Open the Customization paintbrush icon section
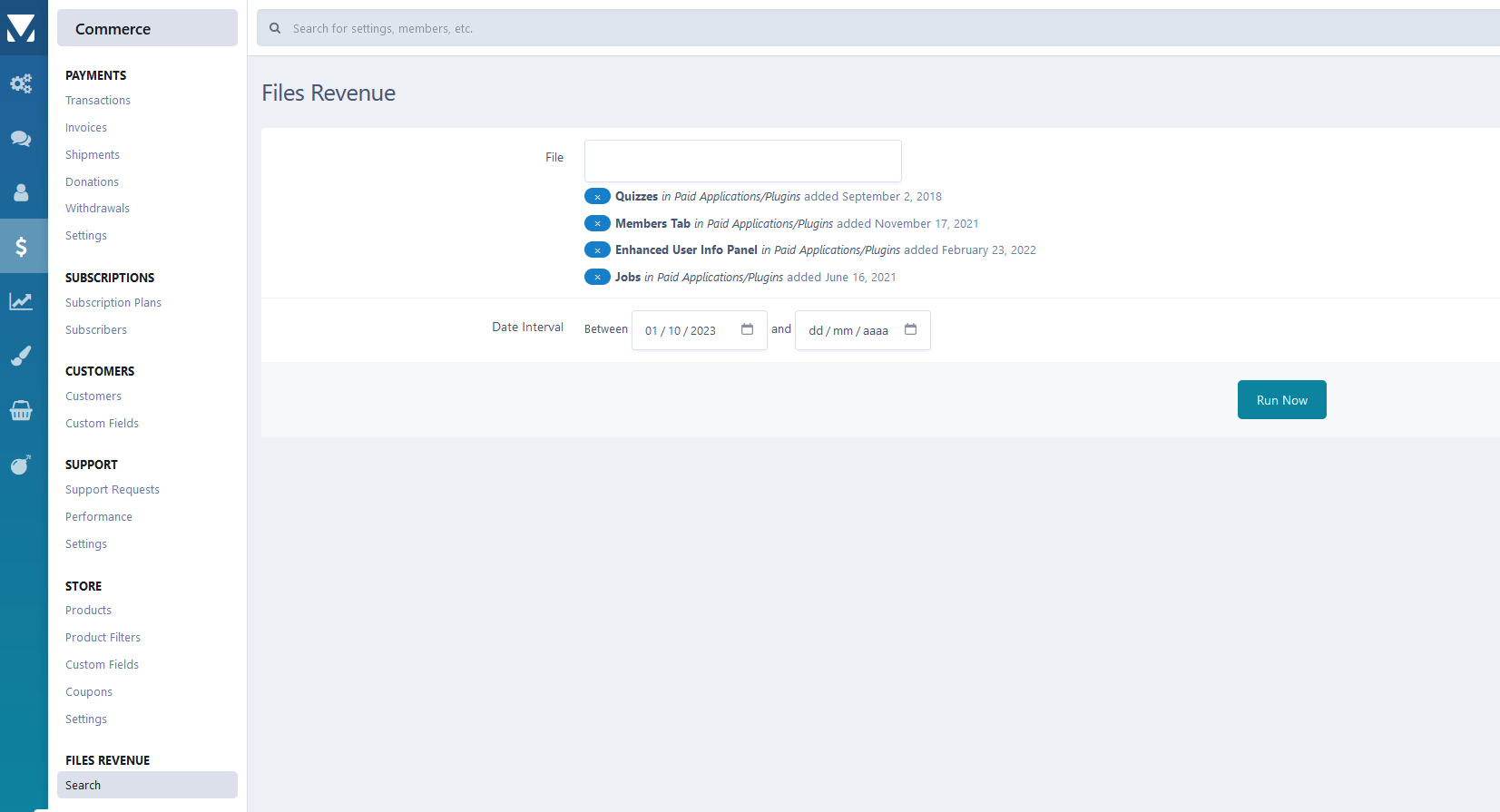The height and width of the screenshot is (812, 1500). pos(21,356)
